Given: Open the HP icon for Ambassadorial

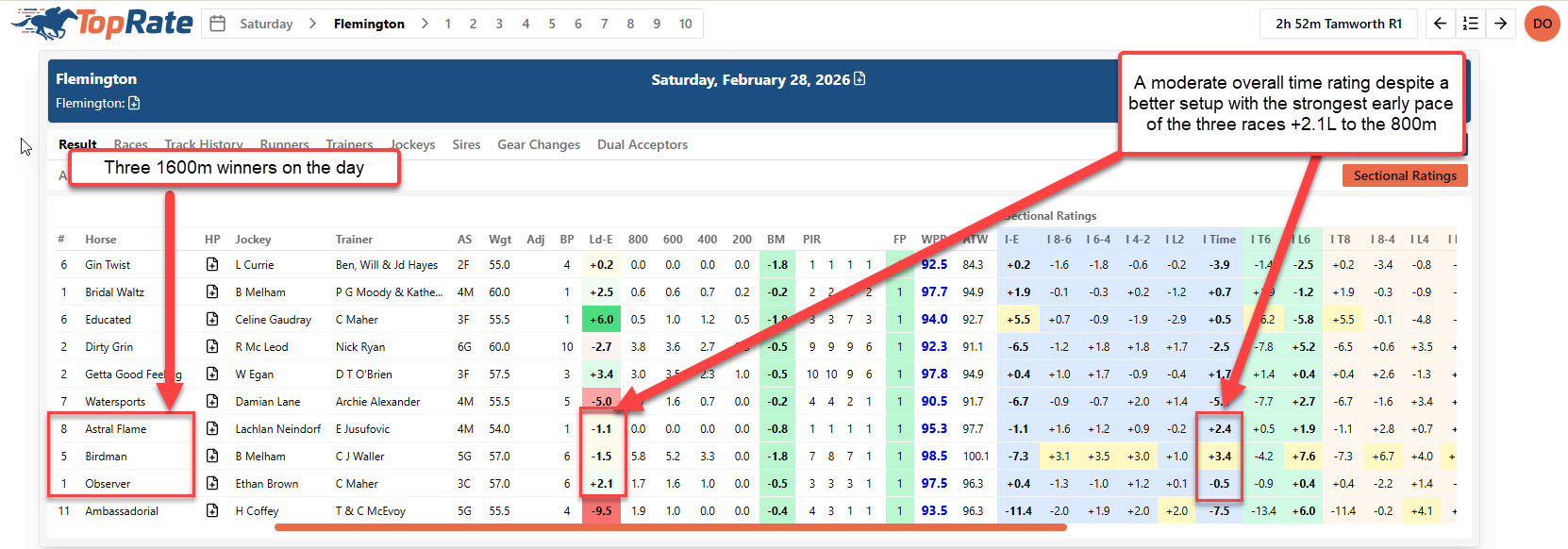Looking at the screenshot, I should (x=212, y=511).
